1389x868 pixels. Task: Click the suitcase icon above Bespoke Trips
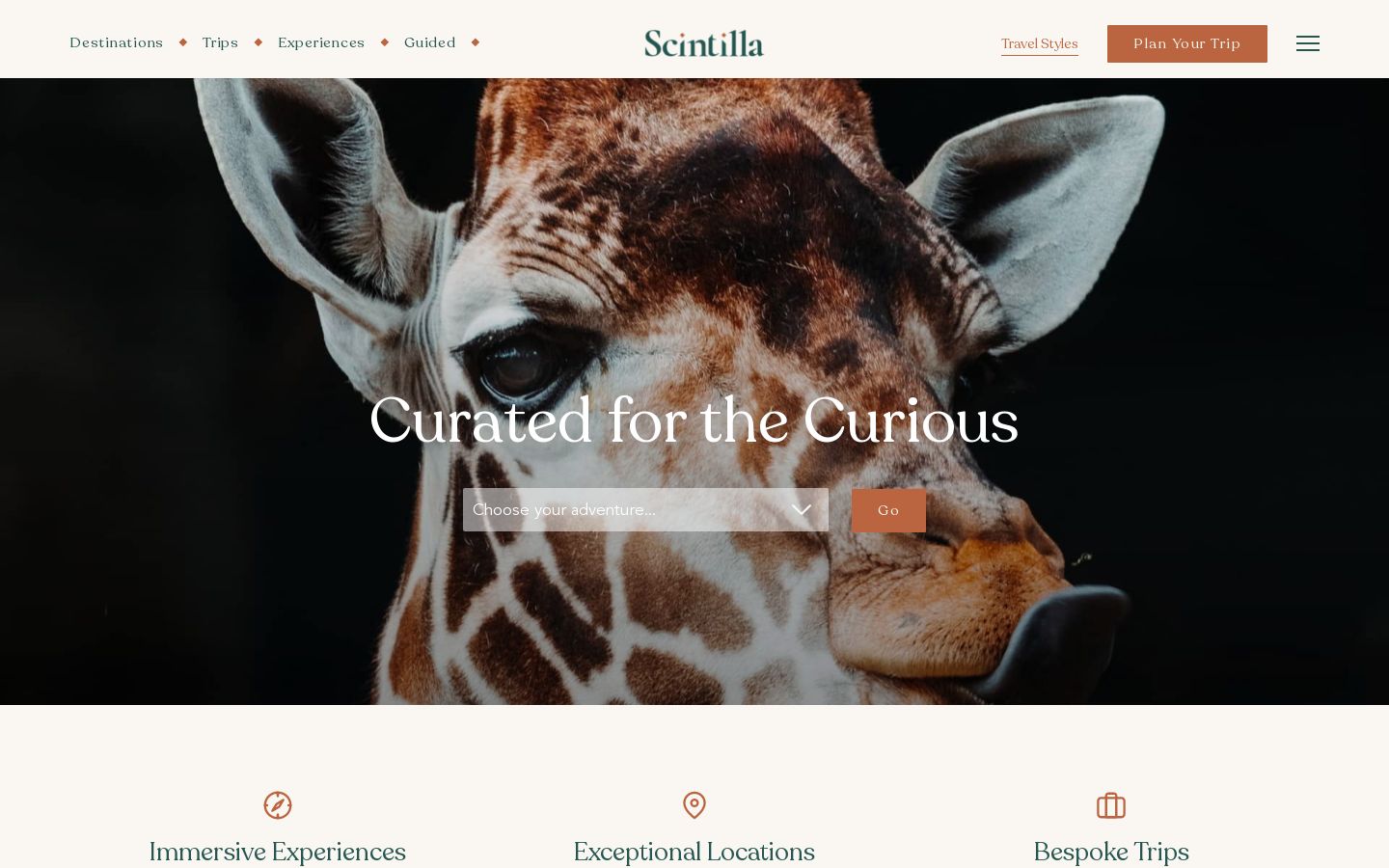pyautogui.click(x=1111, y=805)
